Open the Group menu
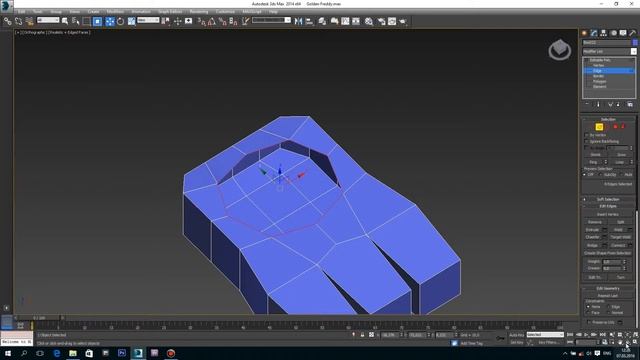Image resolution: width=640 pixels, height=360 pixels. click(x=56, y=12)
